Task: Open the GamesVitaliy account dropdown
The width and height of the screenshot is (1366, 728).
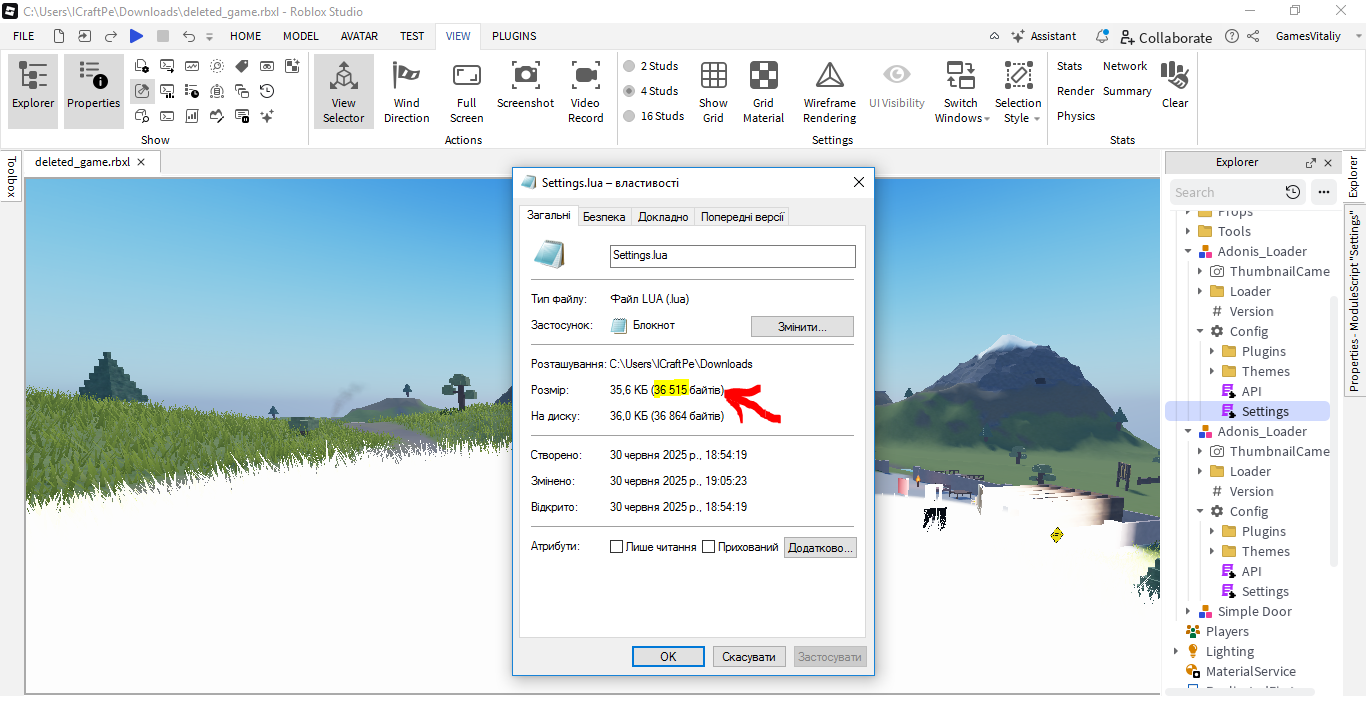Action: point(1316,36)
